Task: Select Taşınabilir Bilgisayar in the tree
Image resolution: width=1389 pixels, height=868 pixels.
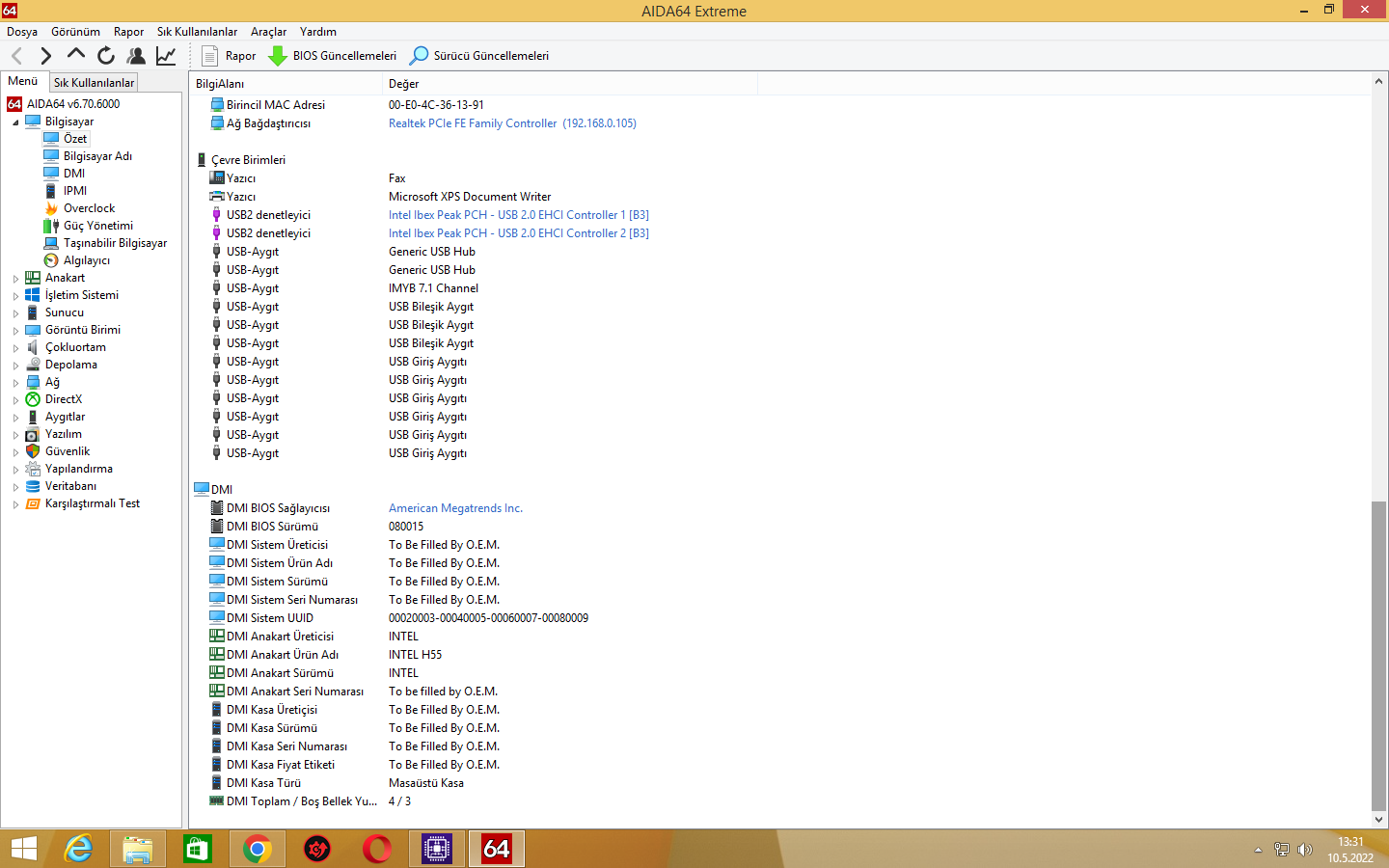Action: pyautogui.click(x=115, y=243)
